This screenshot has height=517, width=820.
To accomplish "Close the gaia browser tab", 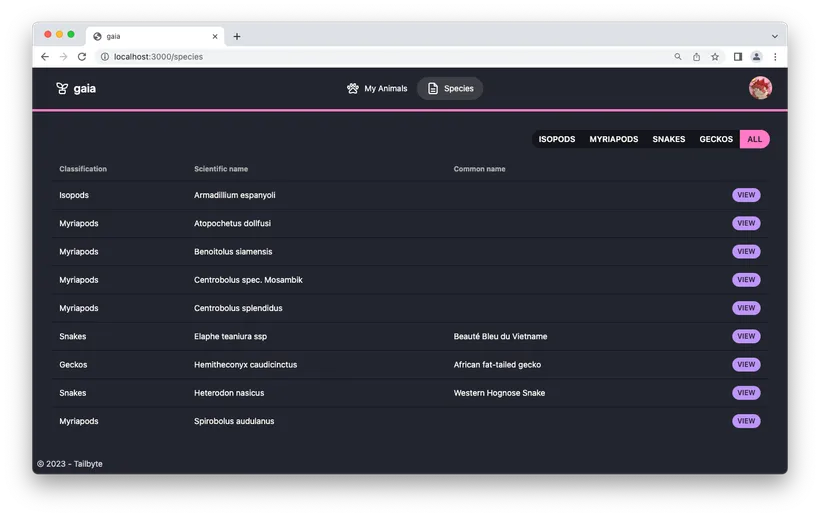I will pyautogui.click(x=215, y=36).
